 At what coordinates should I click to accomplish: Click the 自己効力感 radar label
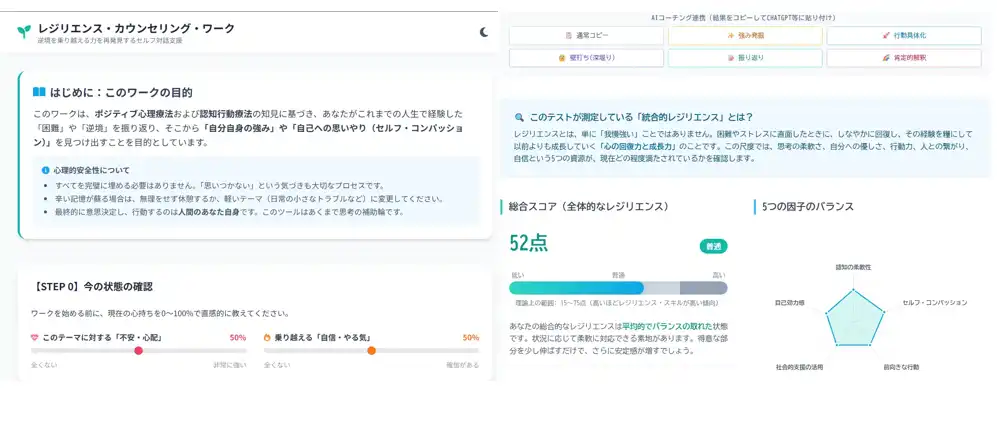(x=790, y=303)
